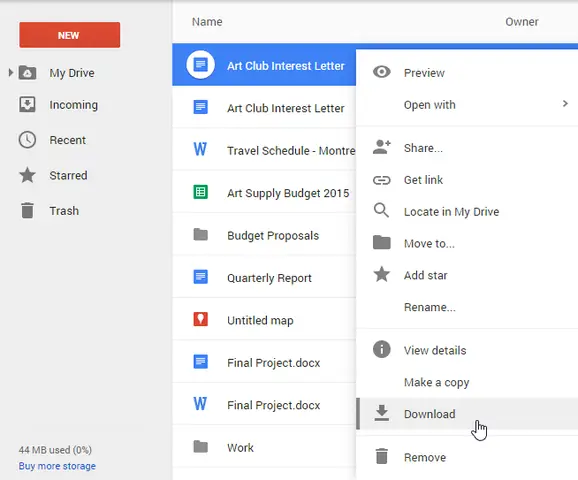Open the Starred label in sidebar
Screen dimensions: 578x480
[68, 175]
